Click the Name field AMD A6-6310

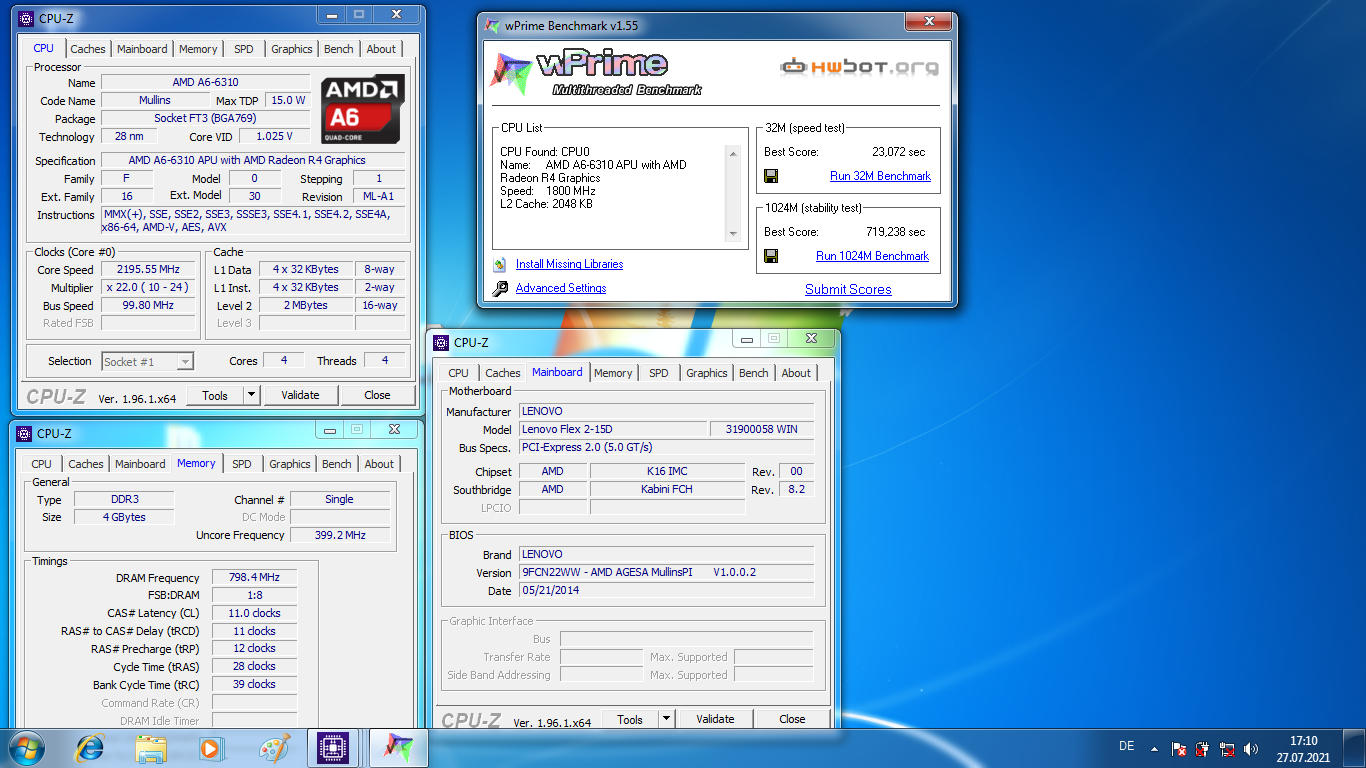pos(205,82)
